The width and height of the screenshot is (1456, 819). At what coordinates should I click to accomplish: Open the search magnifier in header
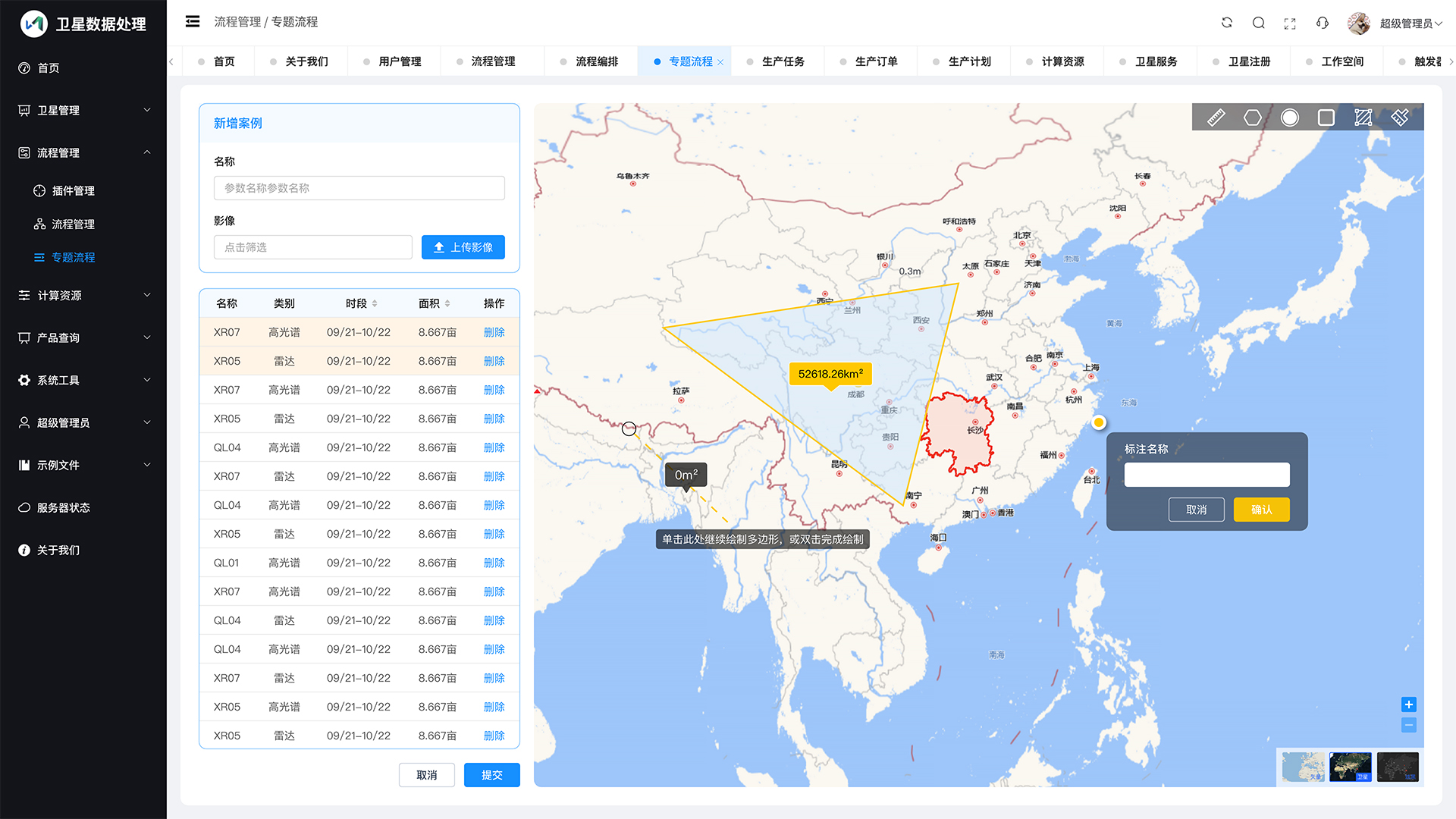(x=1258, y=23)
